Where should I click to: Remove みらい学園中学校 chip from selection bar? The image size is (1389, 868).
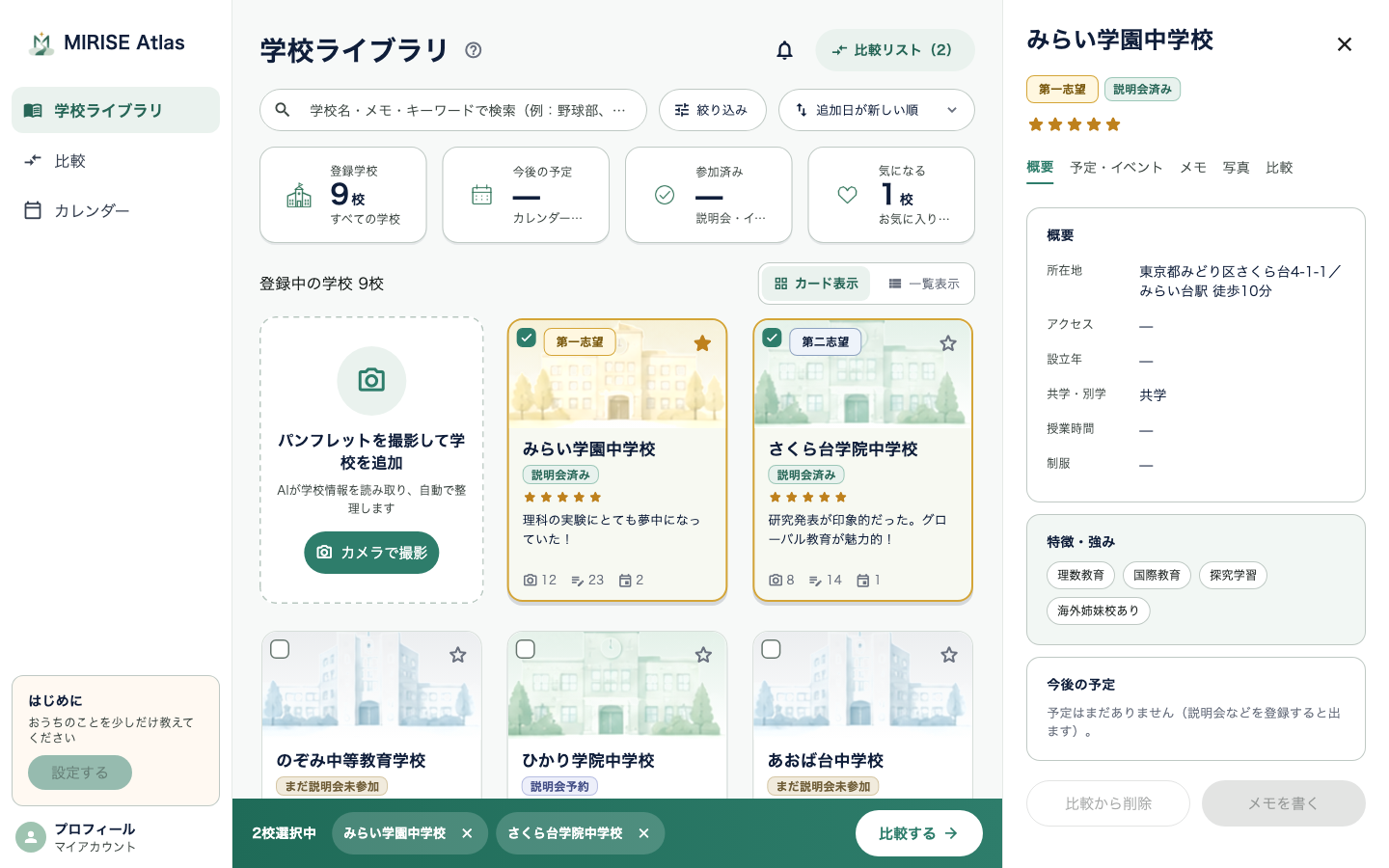(x=467, y=833)
